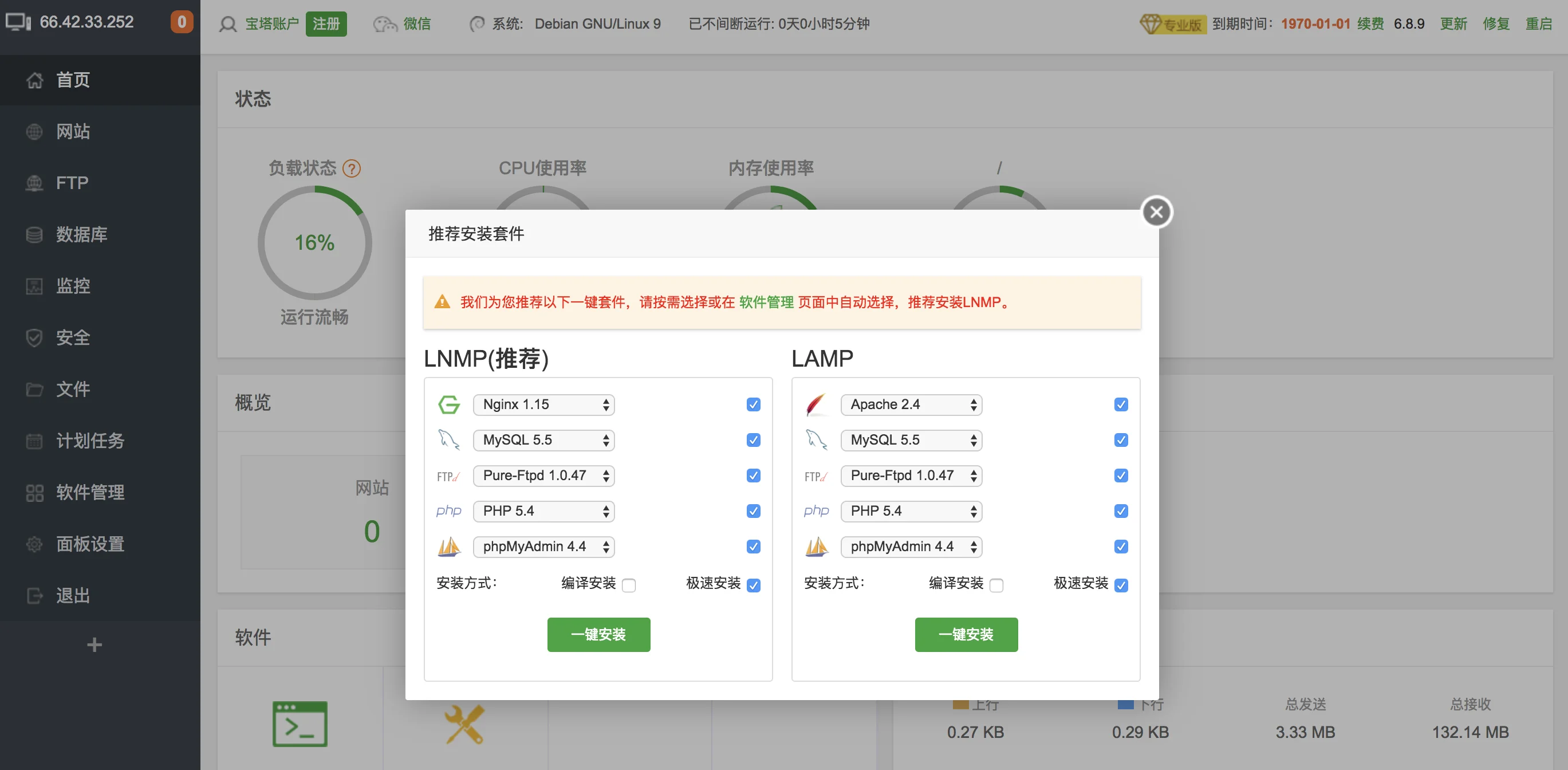
Task: Open 面板设置 in sidebar
Action: pyautogui.click(x=100, y=544)
